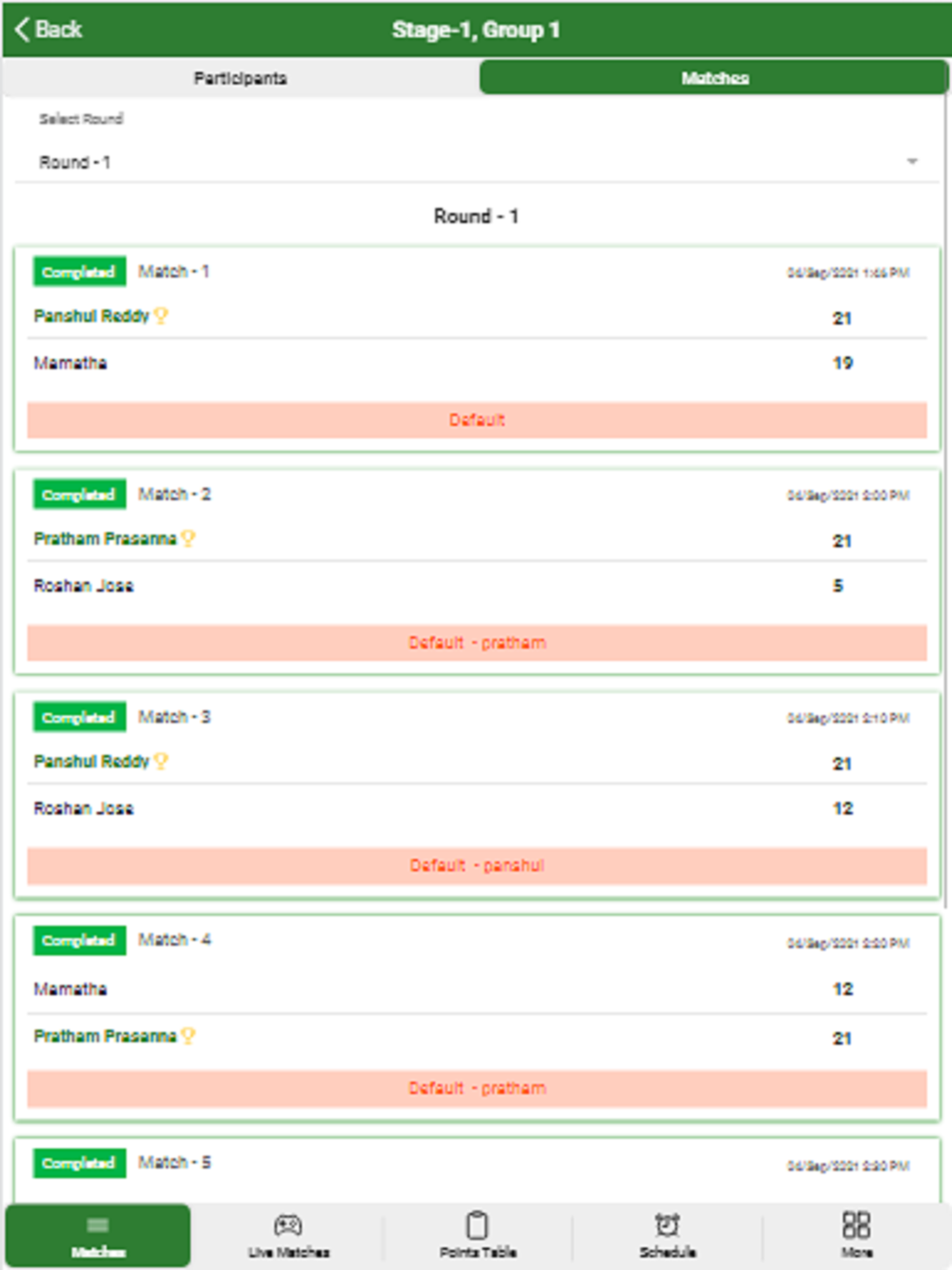Select Roshan Jose row in Match - 2

pyautogui.click(x=477, y=585)
